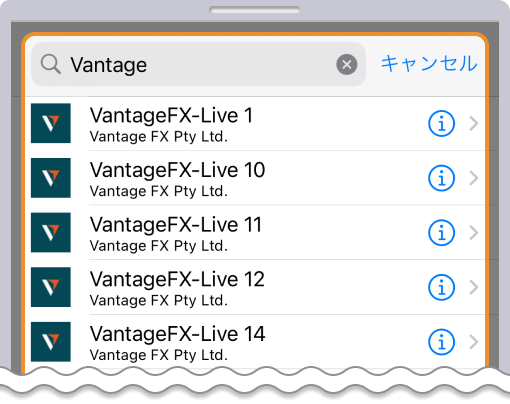Focus the search field containing Vantage
510x404 pixels.
click(198, 64)
